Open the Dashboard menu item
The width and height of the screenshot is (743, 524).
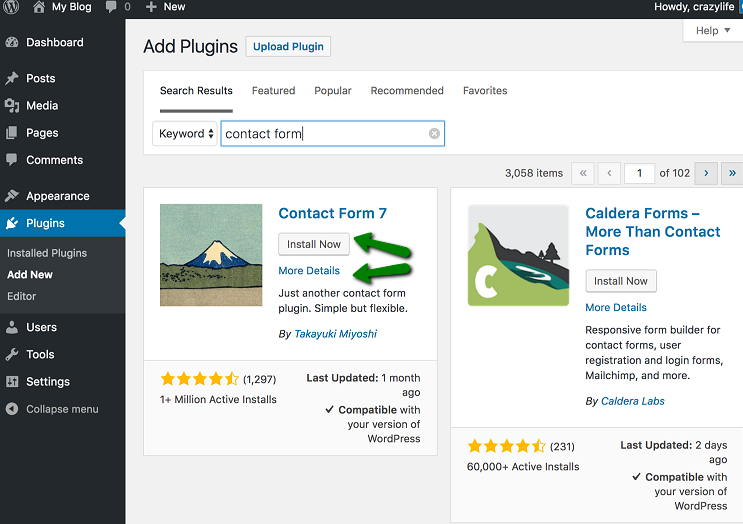pos(63,42)
